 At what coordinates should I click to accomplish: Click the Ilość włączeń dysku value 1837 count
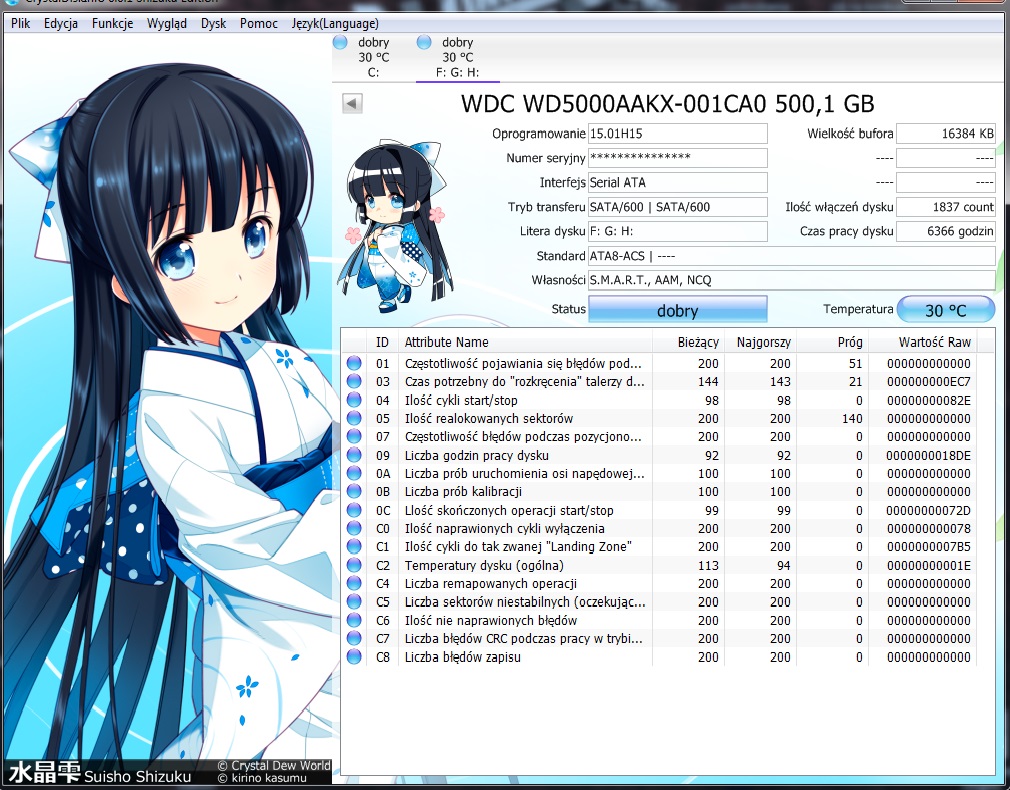coord(946,207)
